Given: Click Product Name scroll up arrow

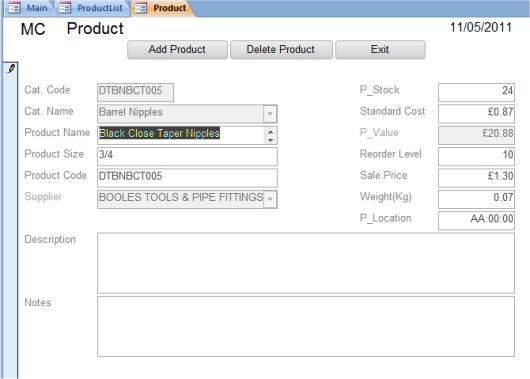Looking at the screenshot, I should [270, 132].
